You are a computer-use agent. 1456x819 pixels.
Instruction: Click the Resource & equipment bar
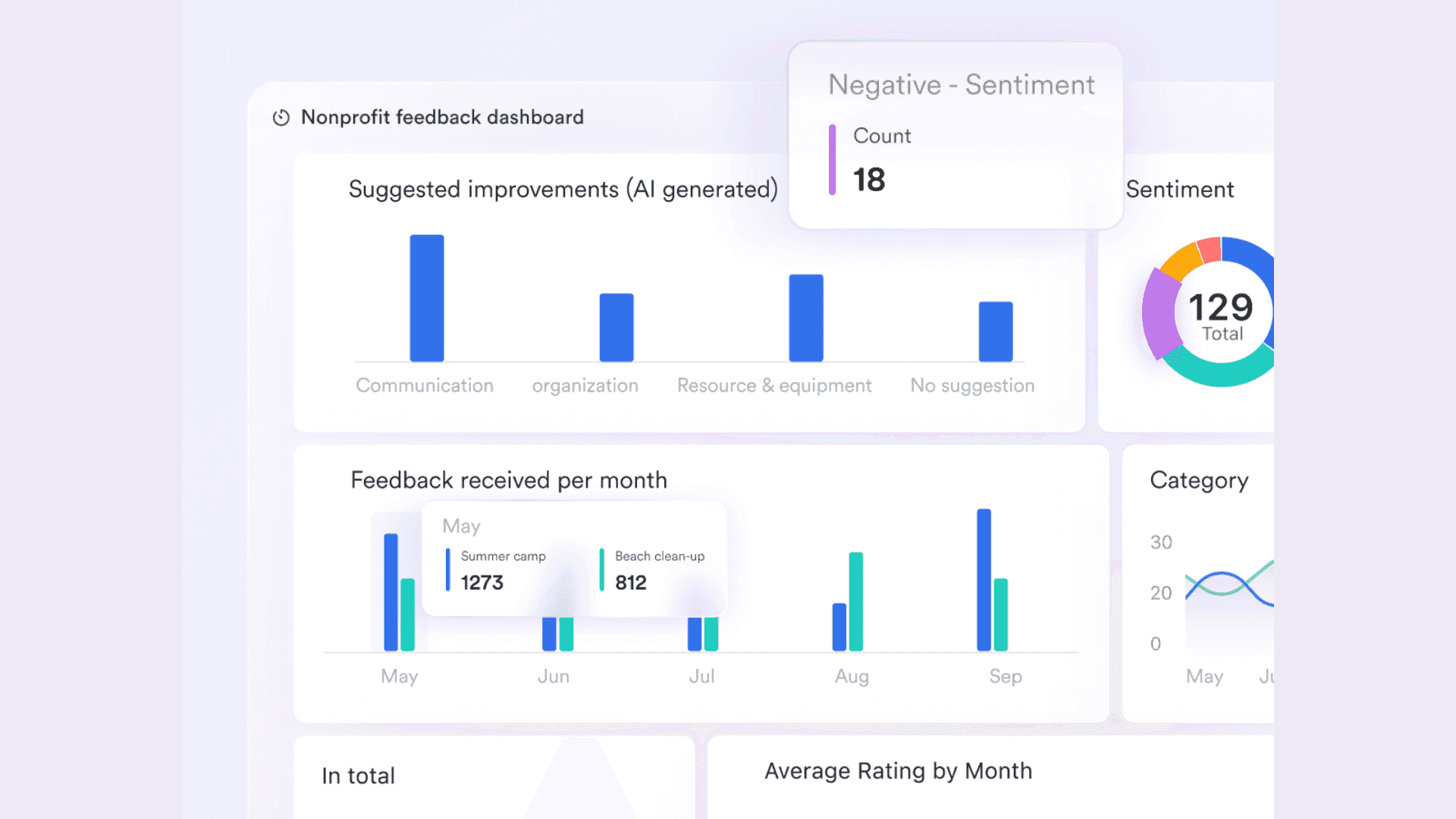point(805,318)
